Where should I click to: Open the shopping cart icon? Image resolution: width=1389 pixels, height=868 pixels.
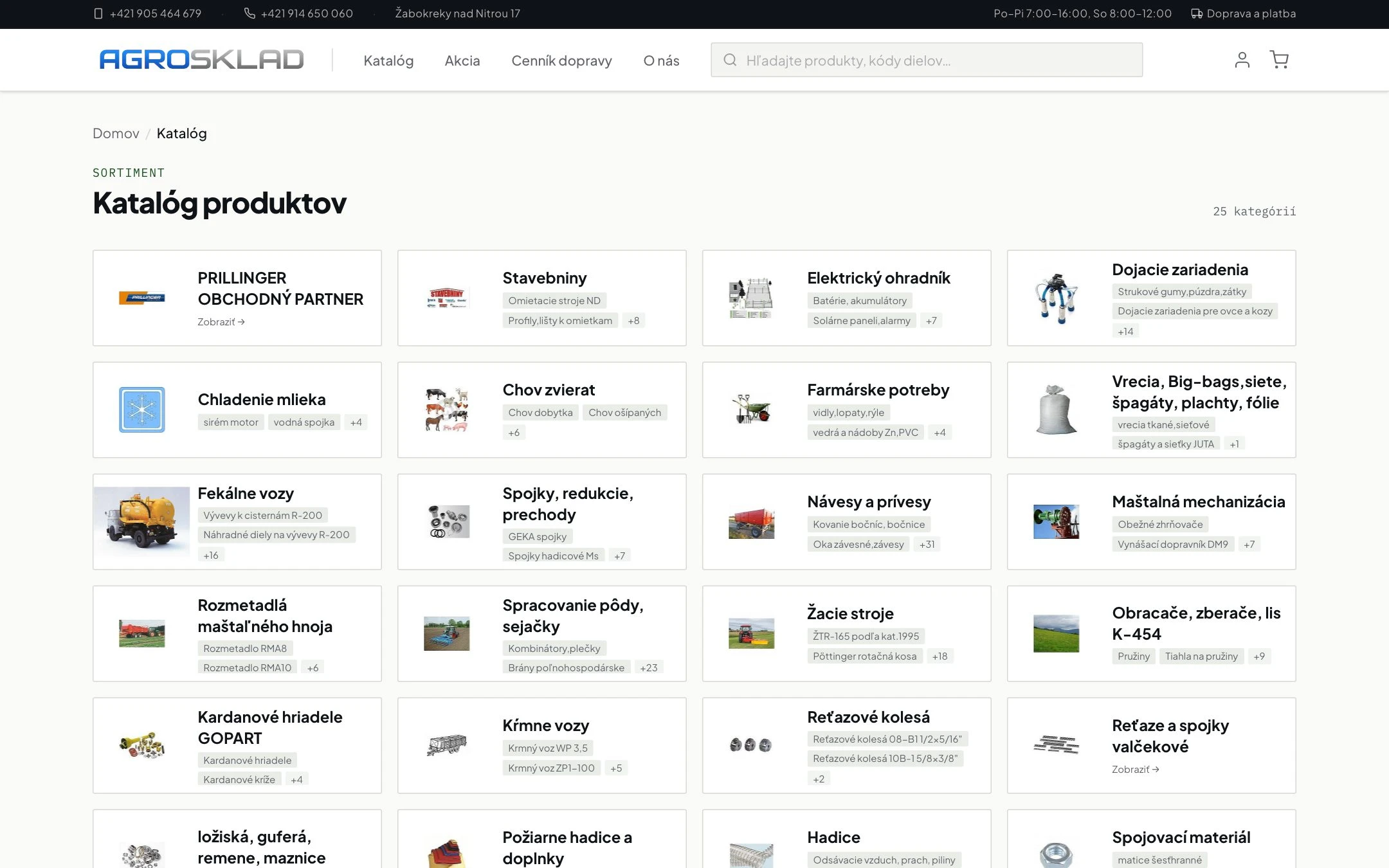coord(1279,60)
